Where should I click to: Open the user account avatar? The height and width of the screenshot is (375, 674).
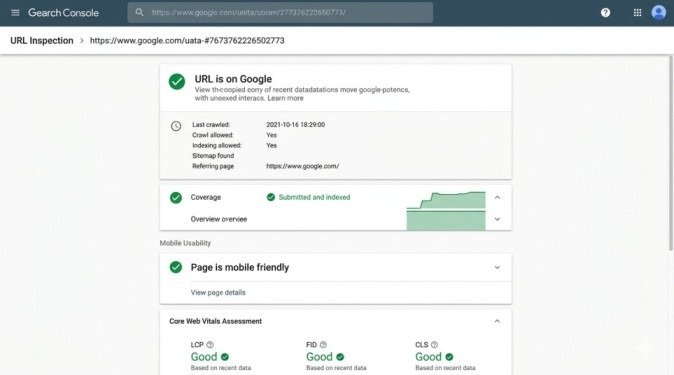tap(659, 12)
